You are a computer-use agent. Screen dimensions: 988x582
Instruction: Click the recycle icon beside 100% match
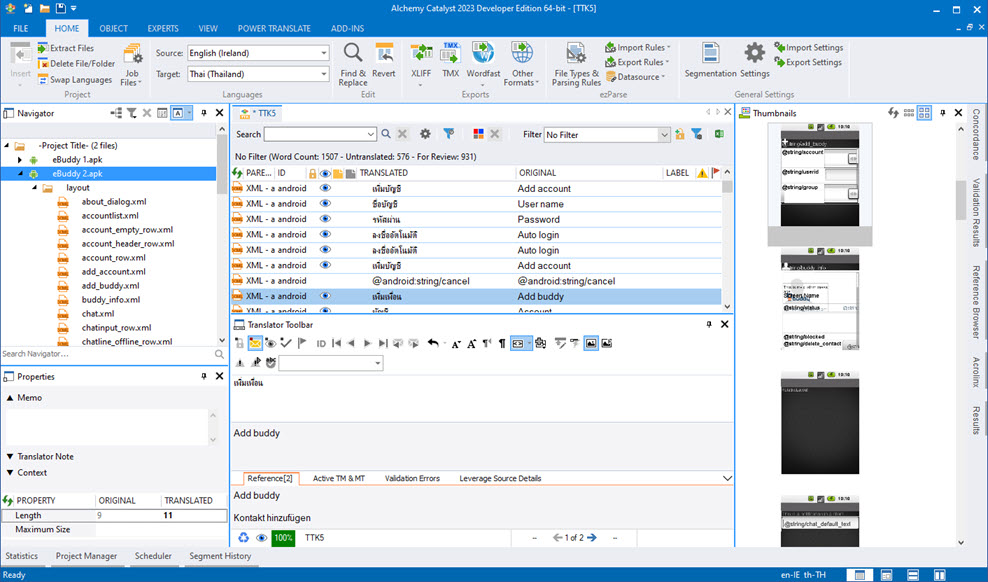tap(243, 538)
